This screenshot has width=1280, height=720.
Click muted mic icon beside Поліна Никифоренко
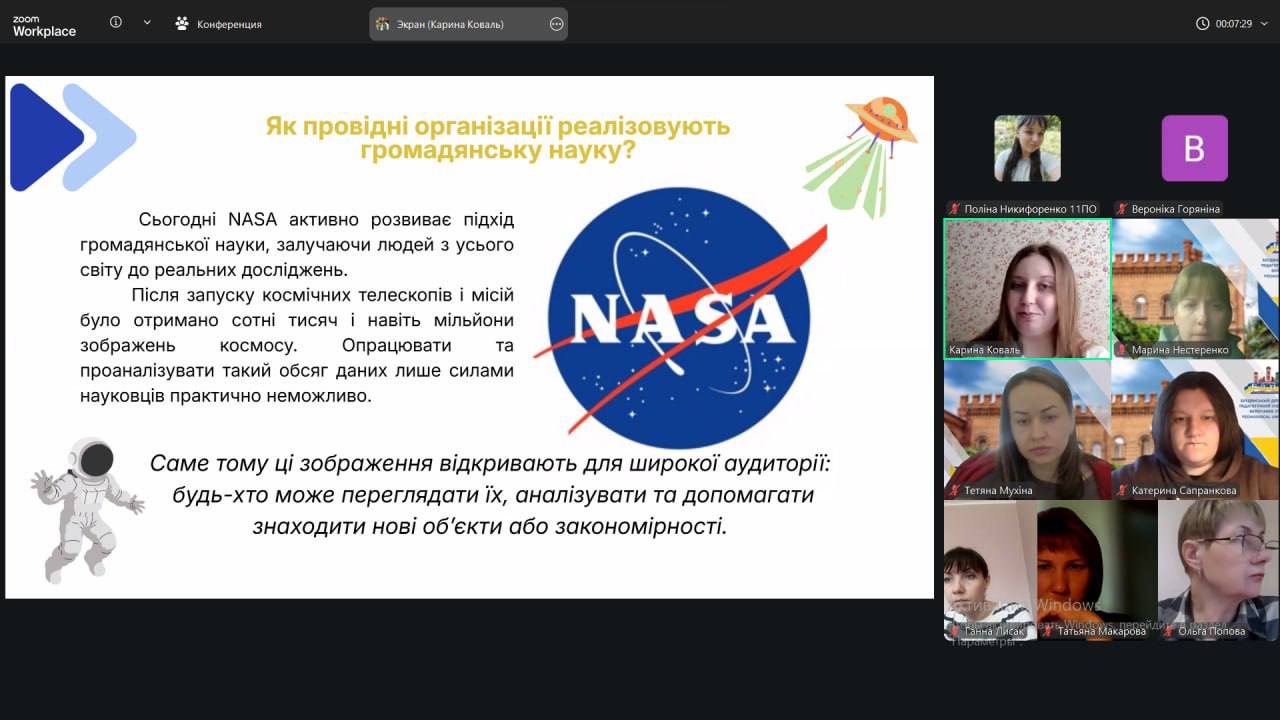955,209
